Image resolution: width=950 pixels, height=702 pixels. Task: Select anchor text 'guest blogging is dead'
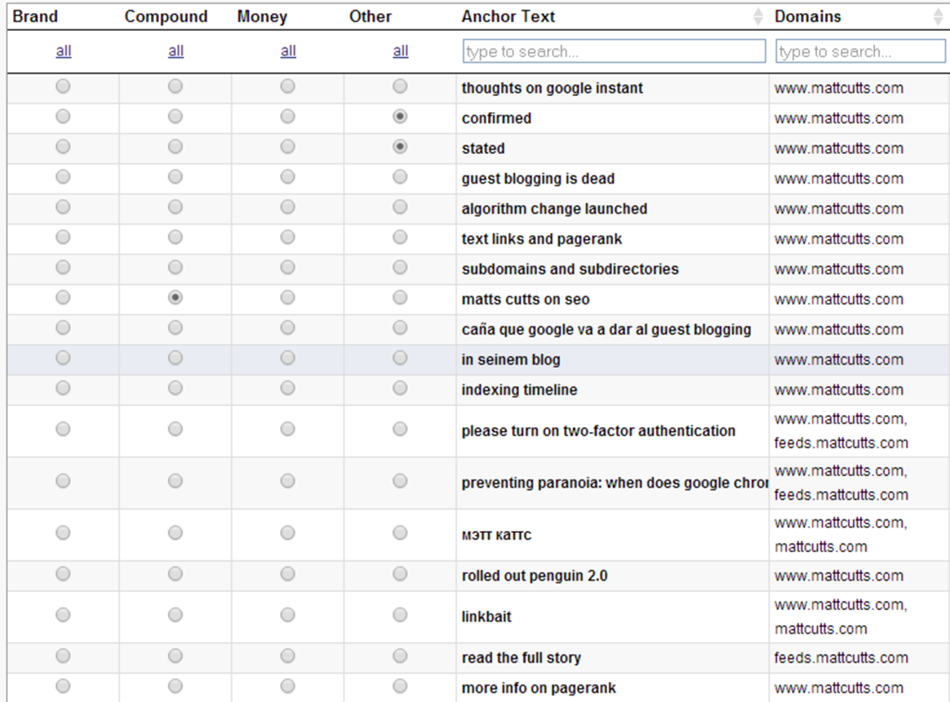click(x=538, y=179)
